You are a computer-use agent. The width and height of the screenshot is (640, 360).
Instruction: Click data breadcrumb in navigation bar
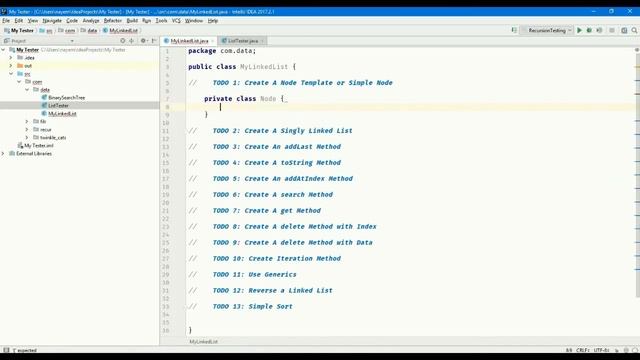pyautogui.click(x=89, y=31)
